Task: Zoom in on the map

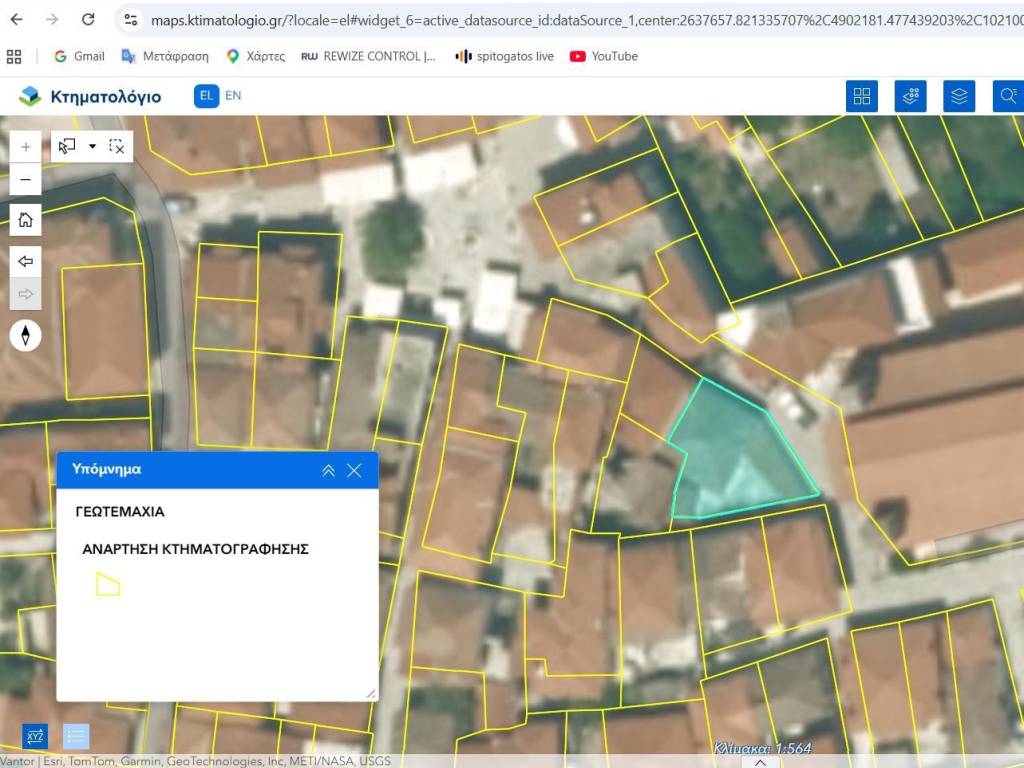Action: [25, 146]
